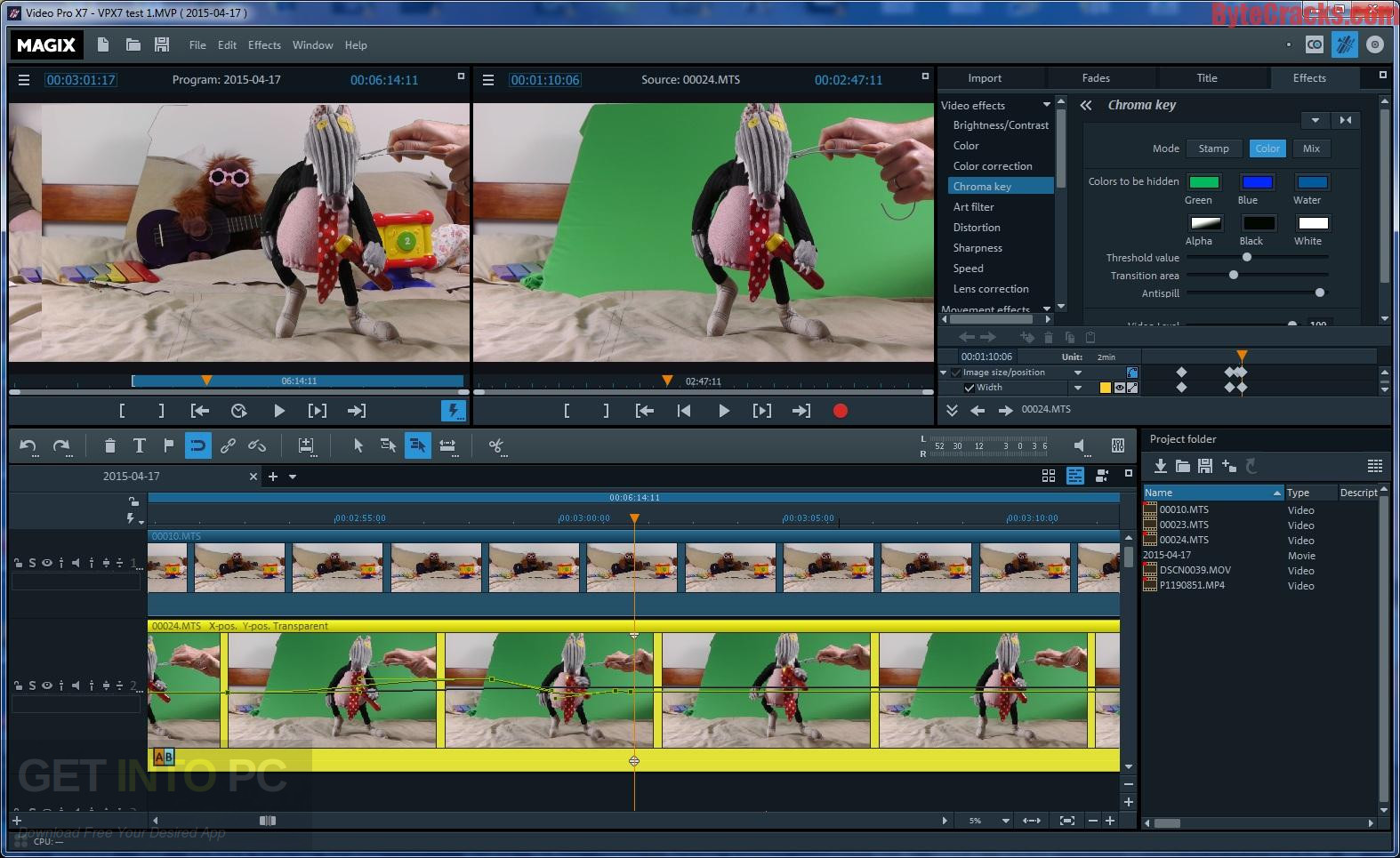Select Mix mode button
The width and height of the screenshot is (1400, 858).
click(x=1311, y=148)
